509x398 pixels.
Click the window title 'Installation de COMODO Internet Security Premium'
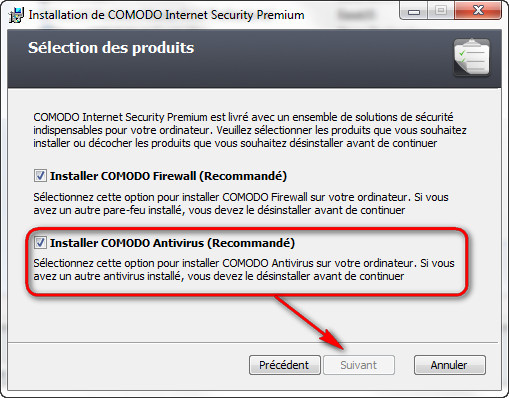pyautogui.click(x=166, y=15)
